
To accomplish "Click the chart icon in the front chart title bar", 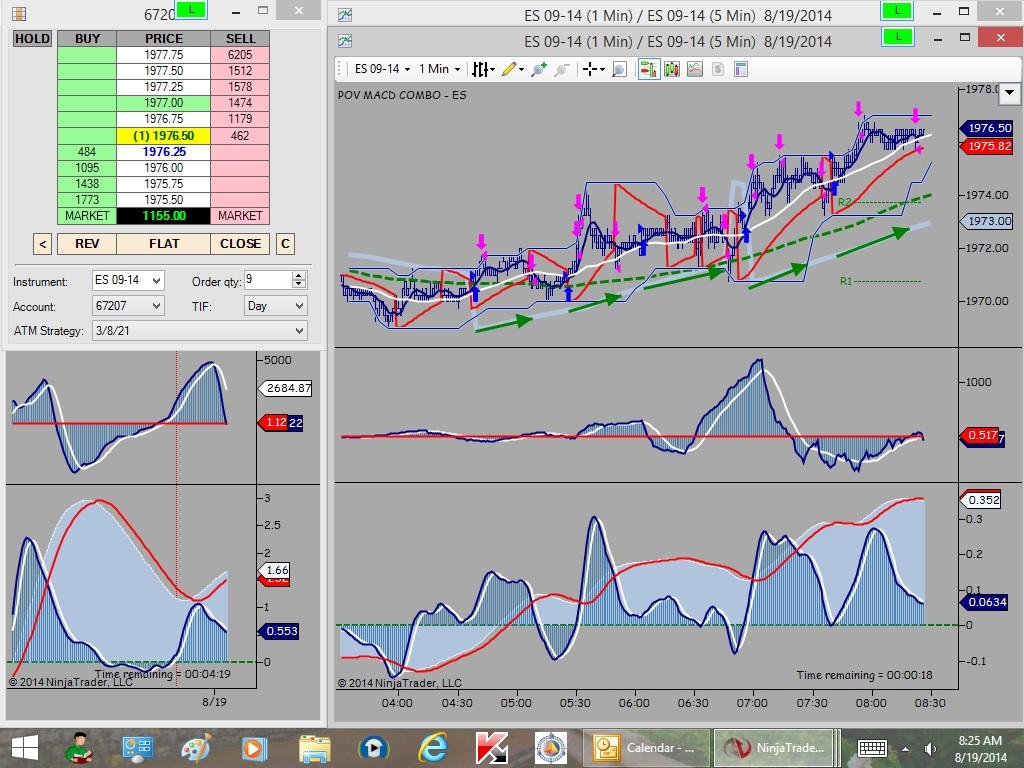I will coord(345,41).
